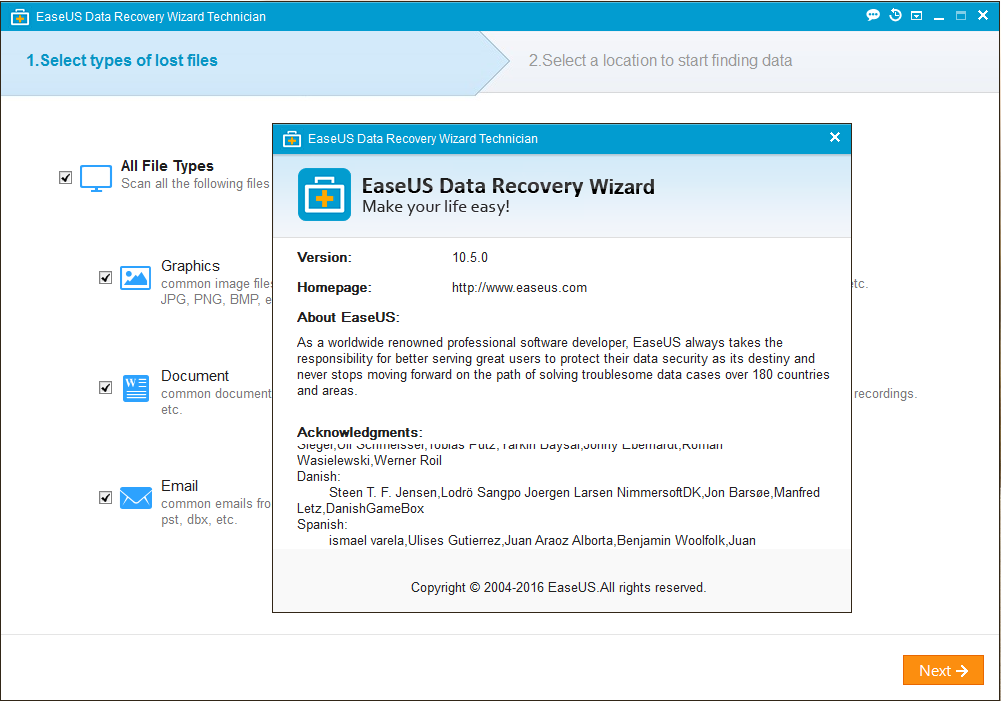The width and height of the screenshot is (1001, 701).
Task: Click the 'Email' label text
Action: tap(179, 486)
